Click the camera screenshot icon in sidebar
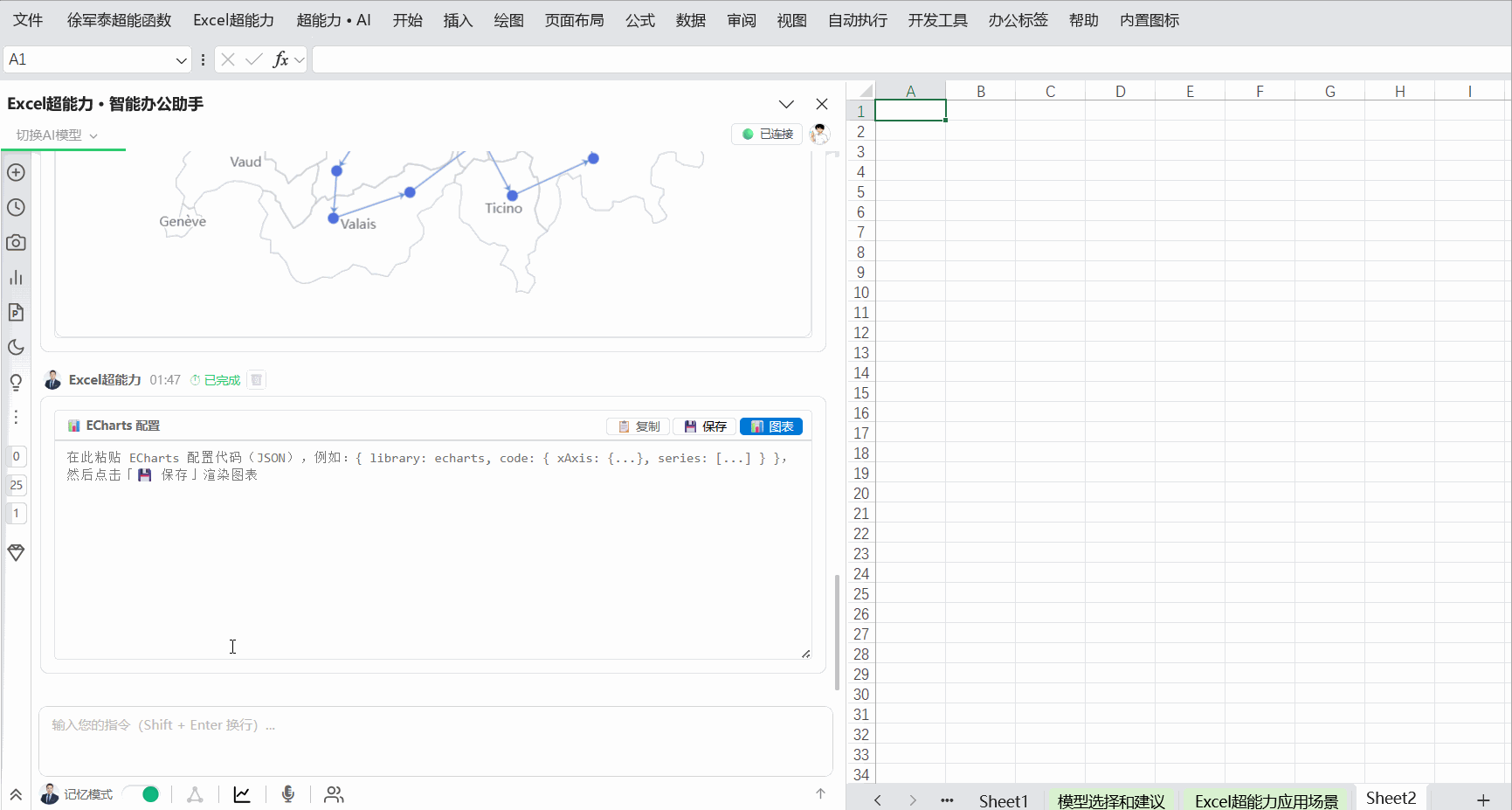This screenshot has width=1512, height=810. click(x=16, y=242)
